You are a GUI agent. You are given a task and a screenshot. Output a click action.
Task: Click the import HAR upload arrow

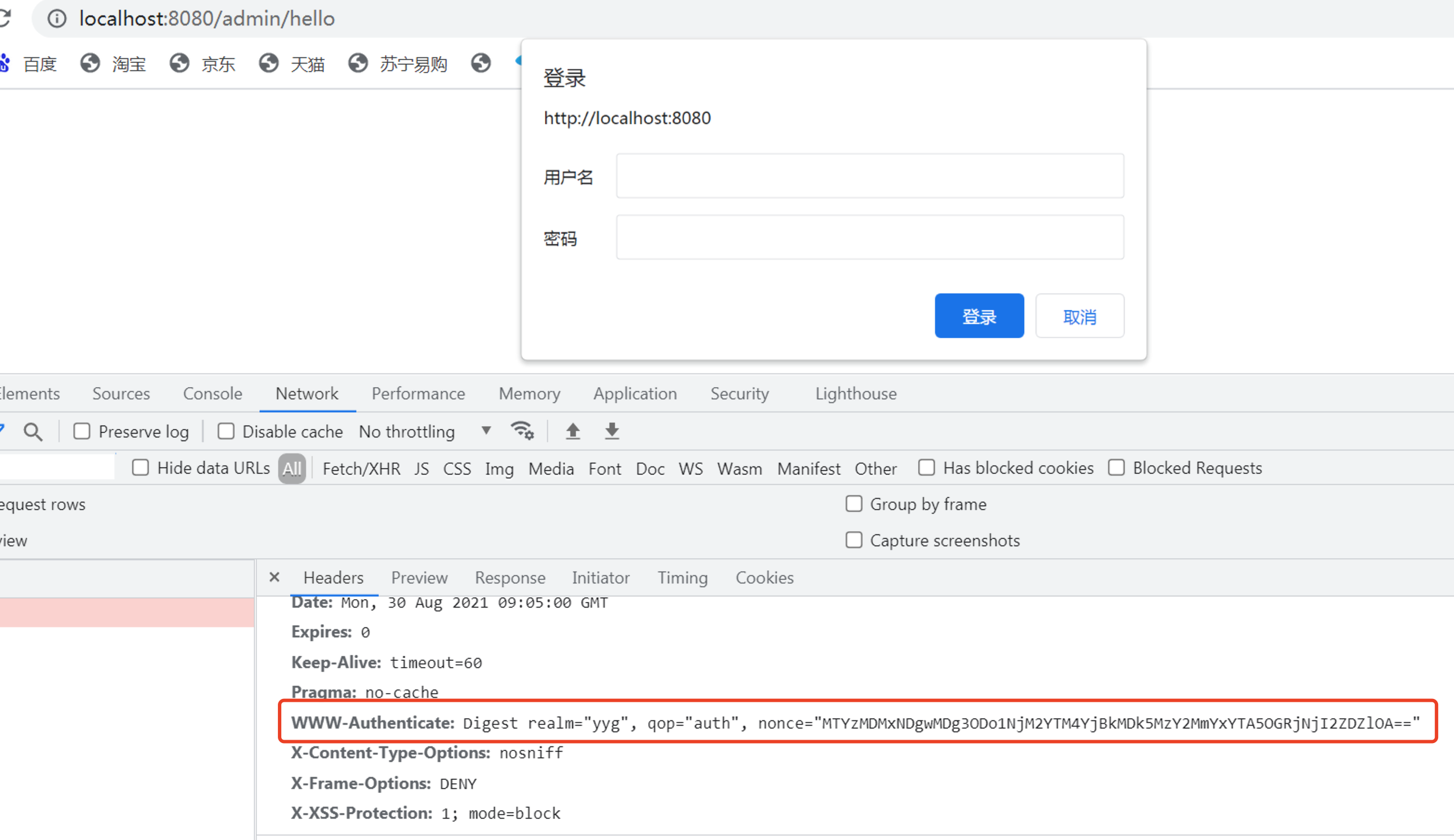pyautogui.click(x=572, y=431)
